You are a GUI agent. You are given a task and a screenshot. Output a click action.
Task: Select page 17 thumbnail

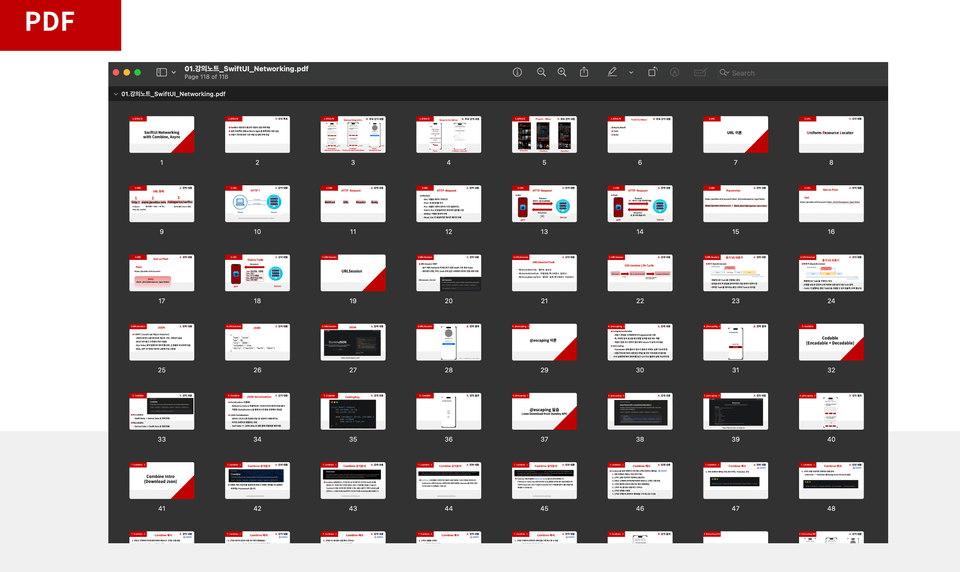162,273
